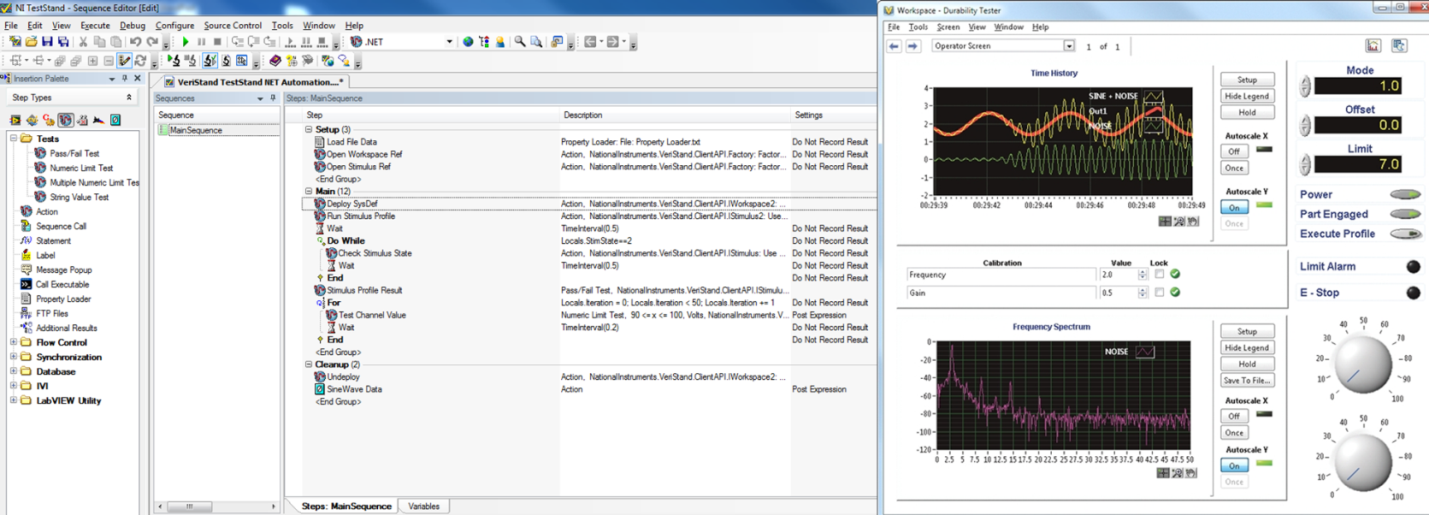1429x515 pixels.
Task: Expand the Flow Control step folder
Action: [x=14, y=342]
